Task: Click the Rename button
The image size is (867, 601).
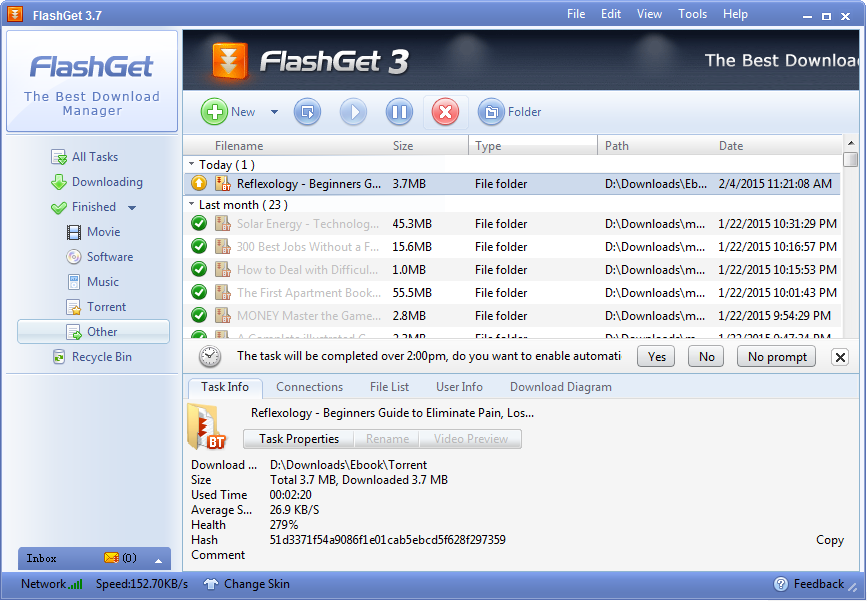Action: pos(387,439)
